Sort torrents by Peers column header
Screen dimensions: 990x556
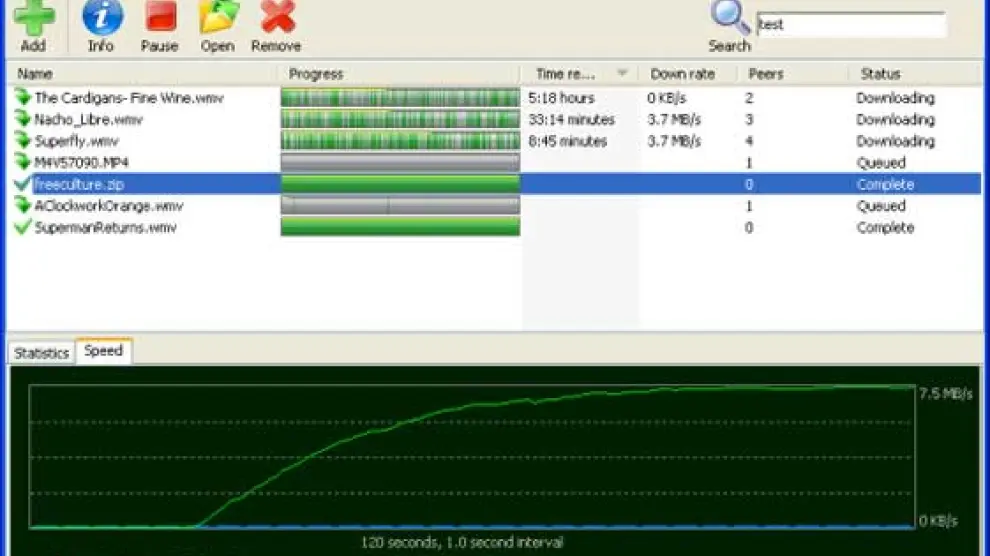765,74
